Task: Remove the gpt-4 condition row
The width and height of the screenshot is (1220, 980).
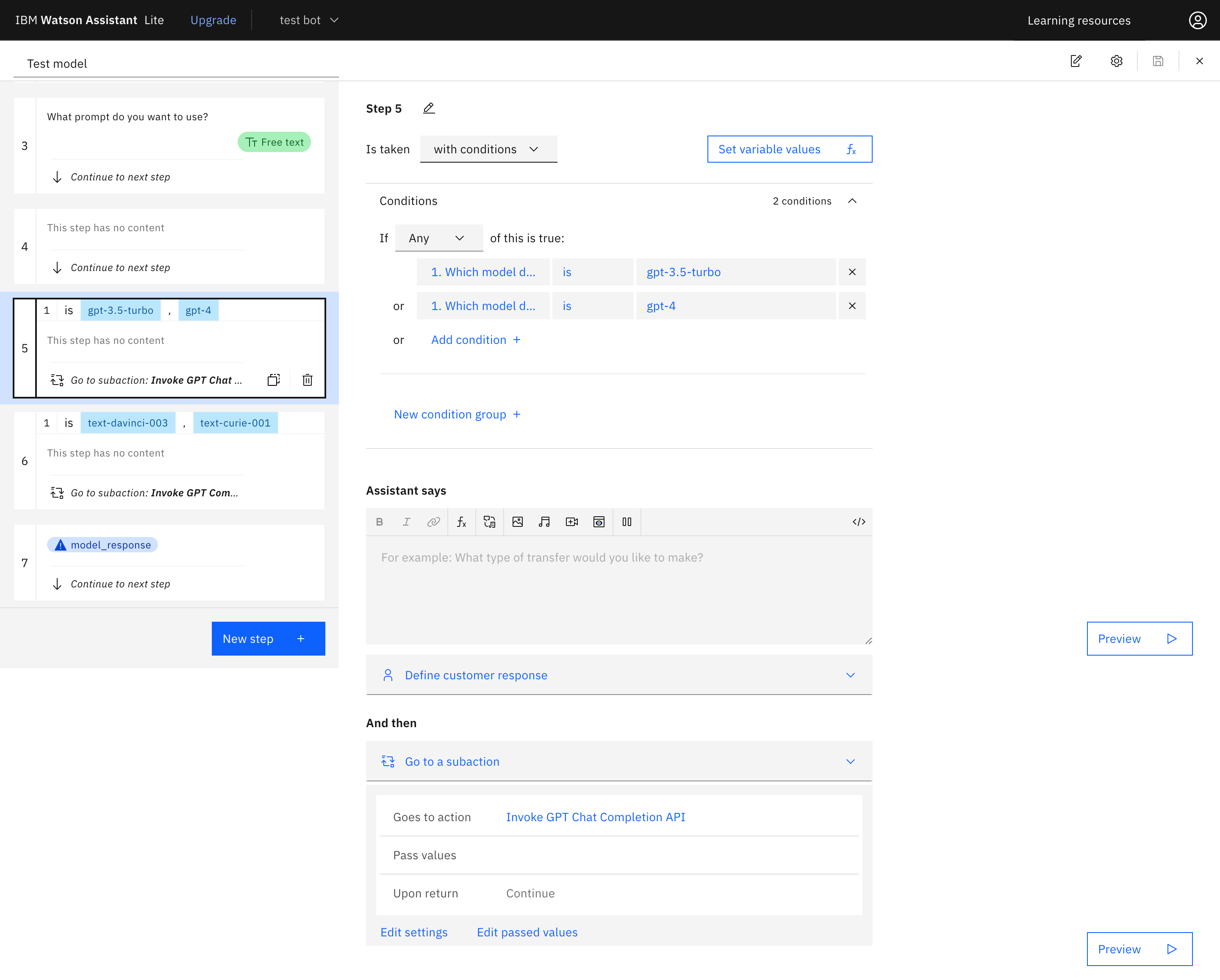Action: pos(851,306)
